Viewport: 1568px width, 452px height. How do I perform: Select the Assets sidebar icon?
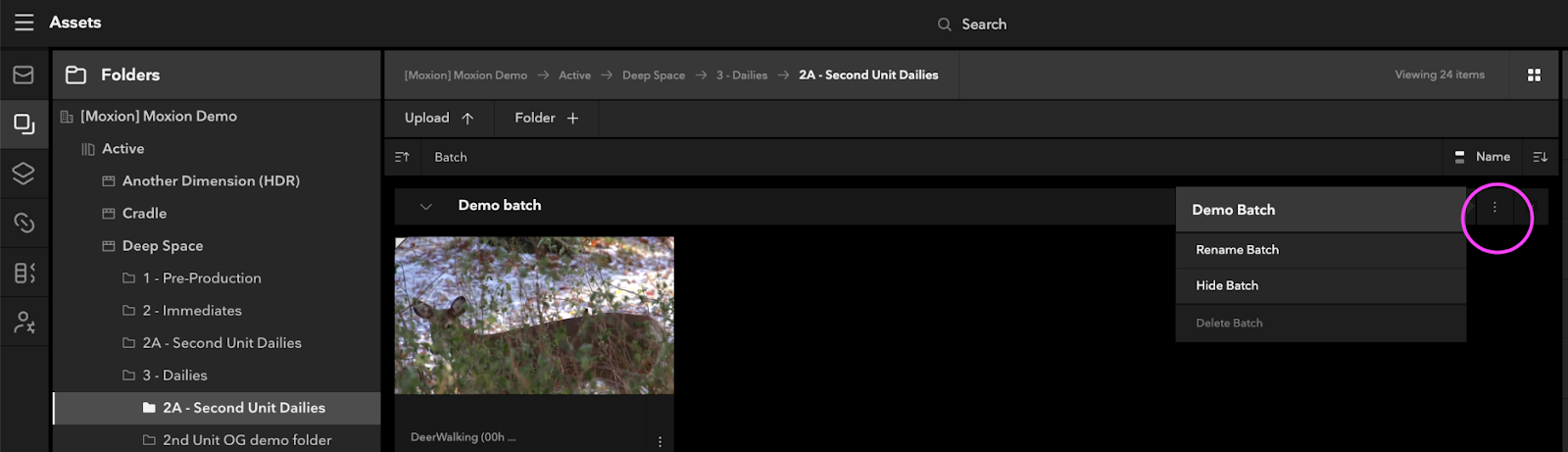[24, 124]
